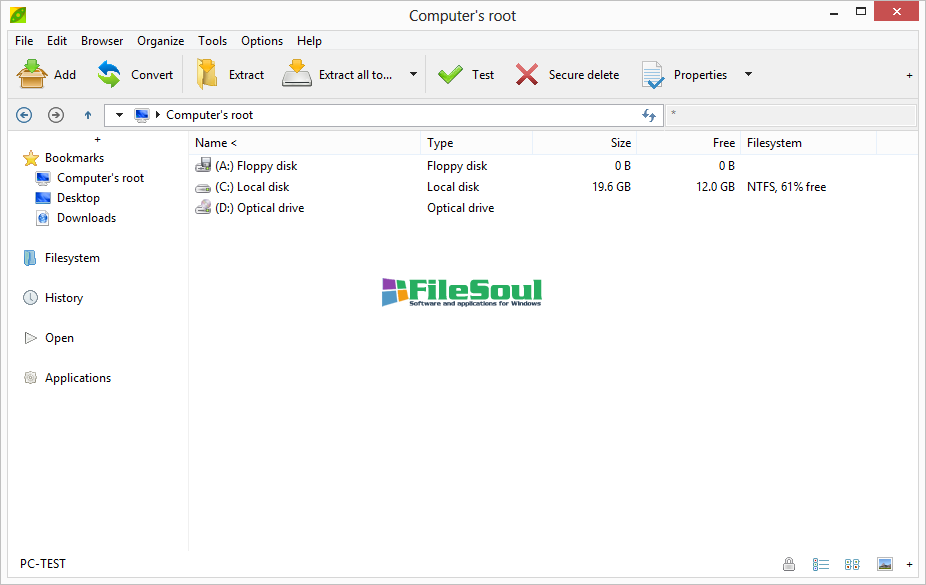Screen dimensions: 926x585
Task: Select (C:) Local disk row name
Action: click(x=252, y=187)
